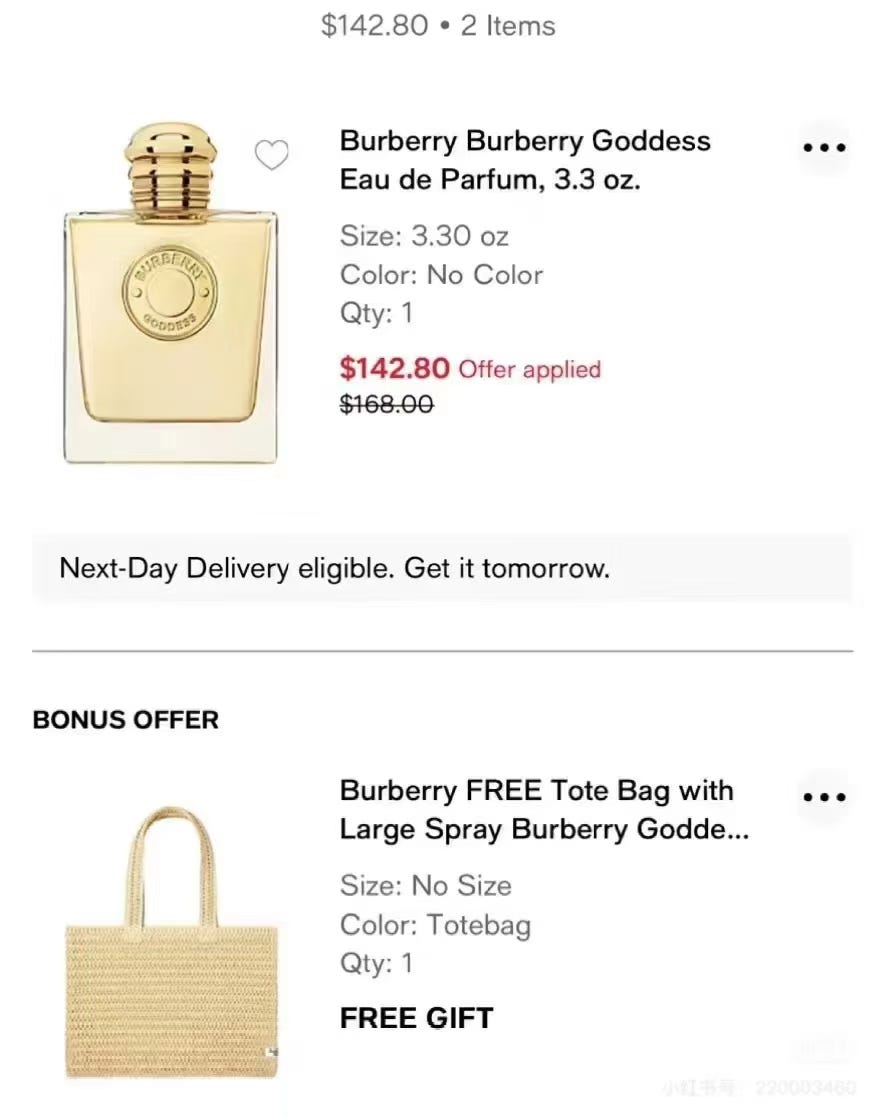Viewport: 882px width, 1118px height.
Task: Click the crossed-out $168.00 original price
Action: coord(387,405)
